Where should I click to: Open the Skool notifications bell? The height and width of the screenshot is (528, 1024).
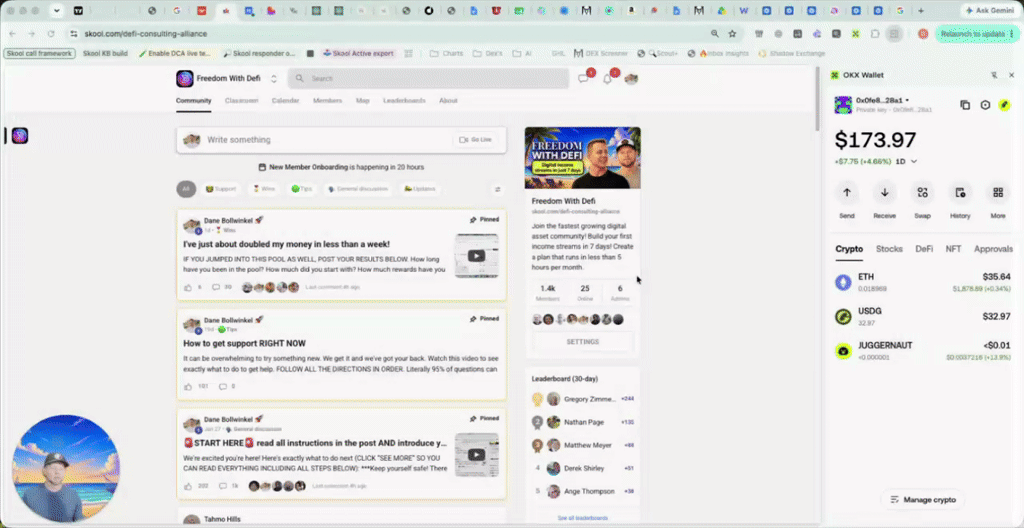[x=607, y=79]
